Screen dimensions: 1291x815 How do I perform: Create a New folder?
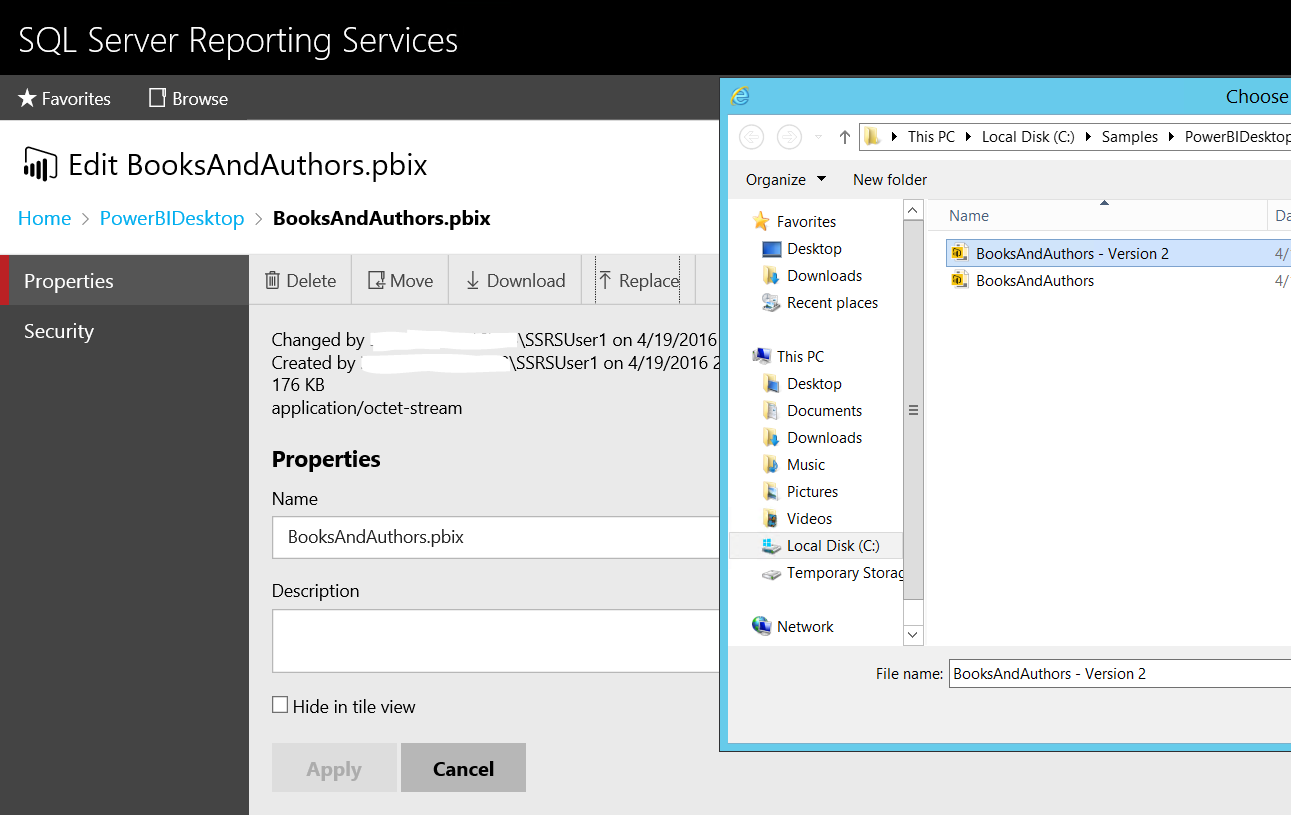point(890,180)
